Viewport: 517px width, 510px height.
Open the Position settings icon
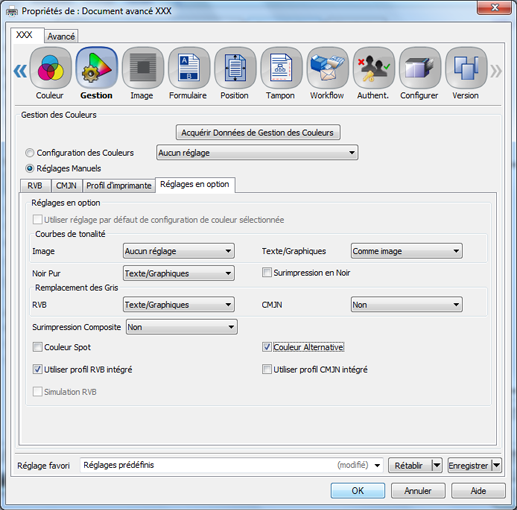pyautogui.click(x=235, y=68)
